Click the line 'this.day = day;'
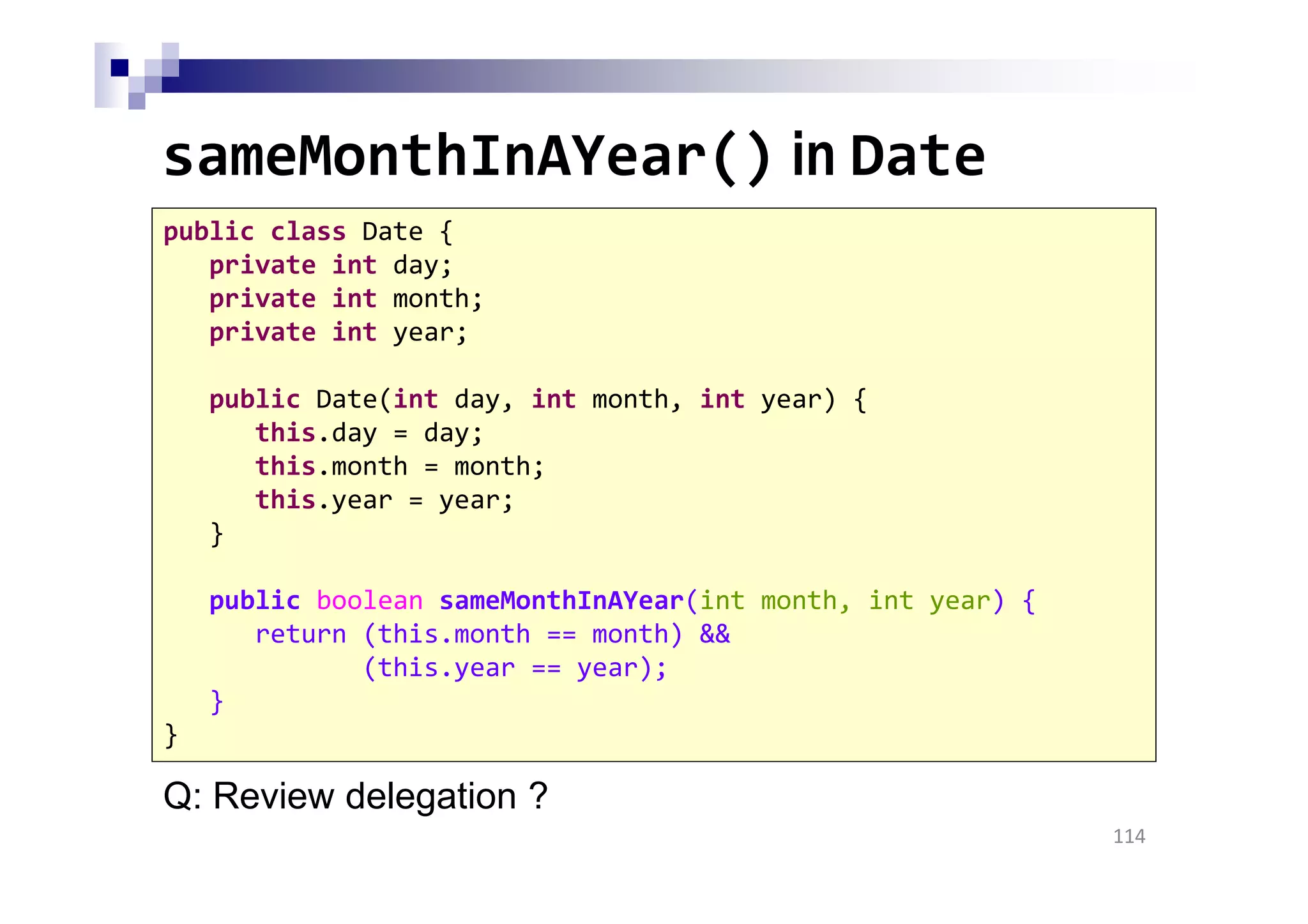 pos(369,433)
